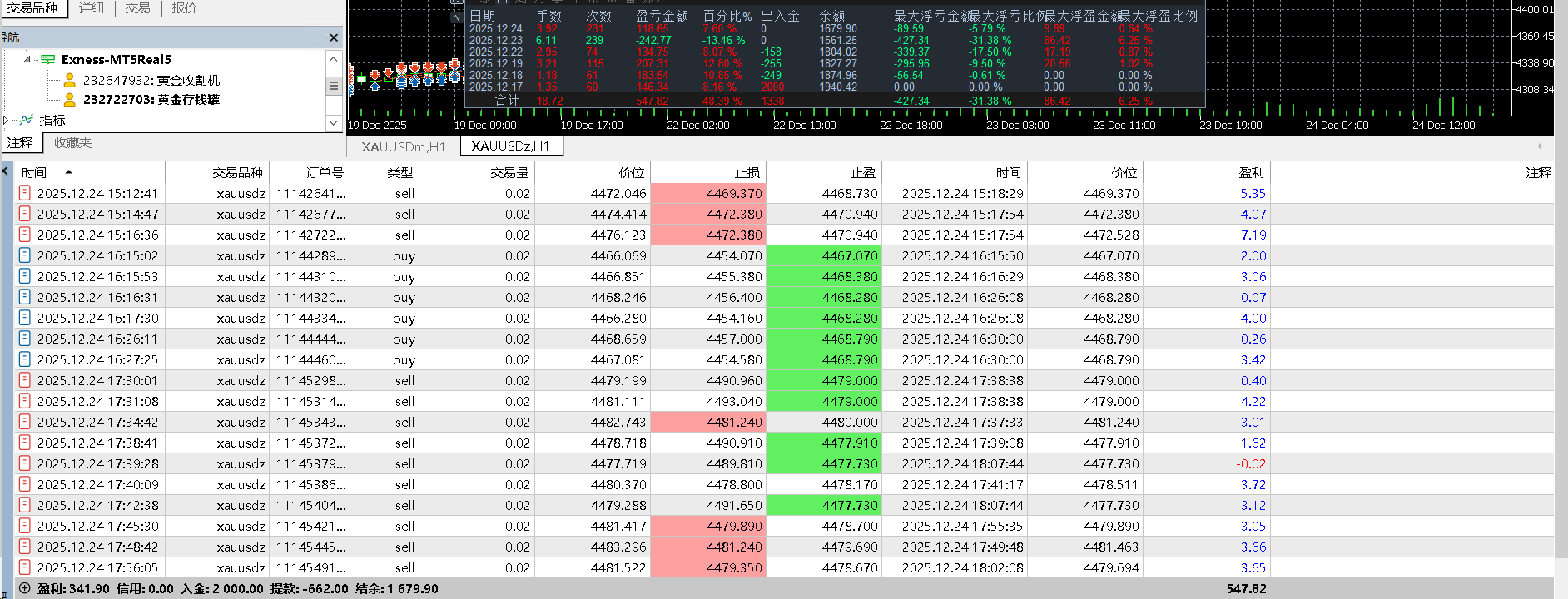This screenshot has width=1568, height=599.
Task: Open the 详细 tab at the top
Action: (x=92, y=8)
